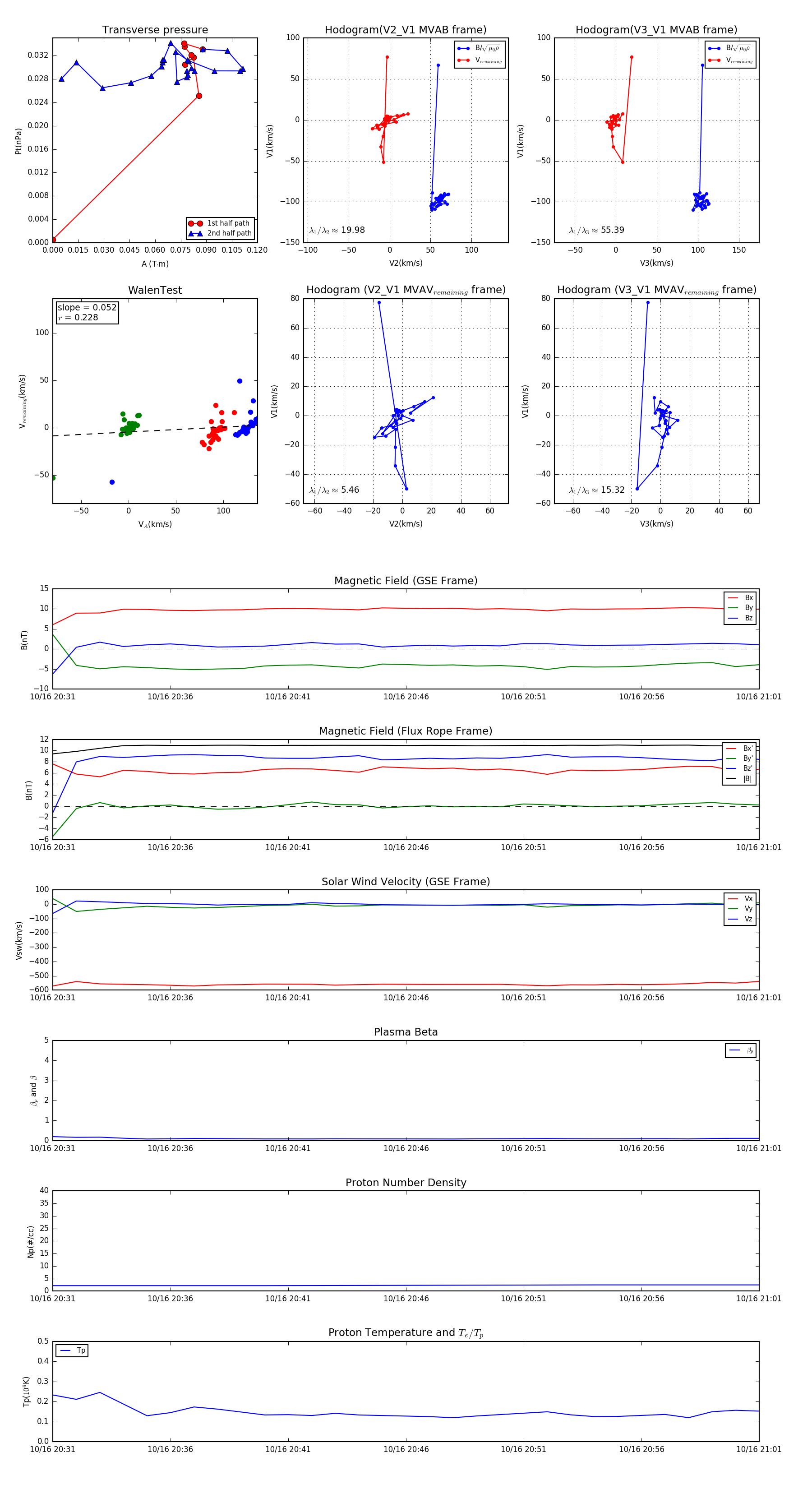Click the "Vsw(km/s)" y-axis label

tap(18, 940)
